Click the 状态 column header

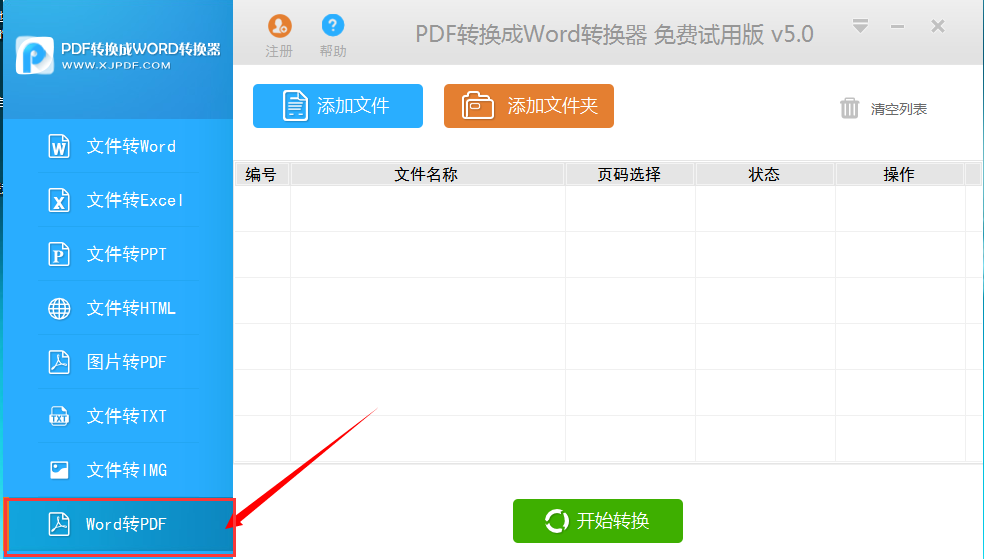click(764, 174)
